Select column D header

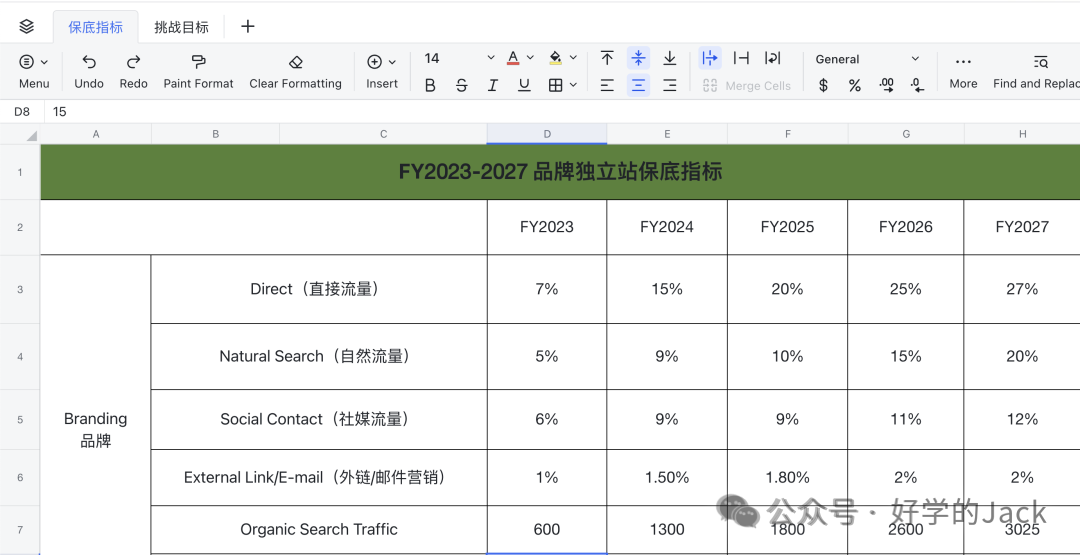547,134
